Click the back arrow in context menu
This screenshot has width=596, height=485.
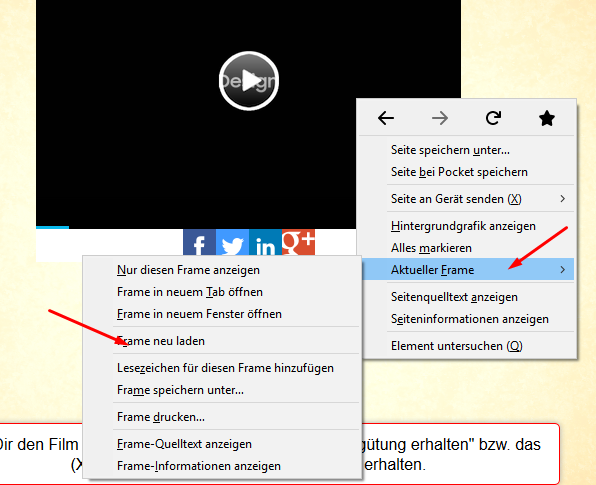coord(386,118)
